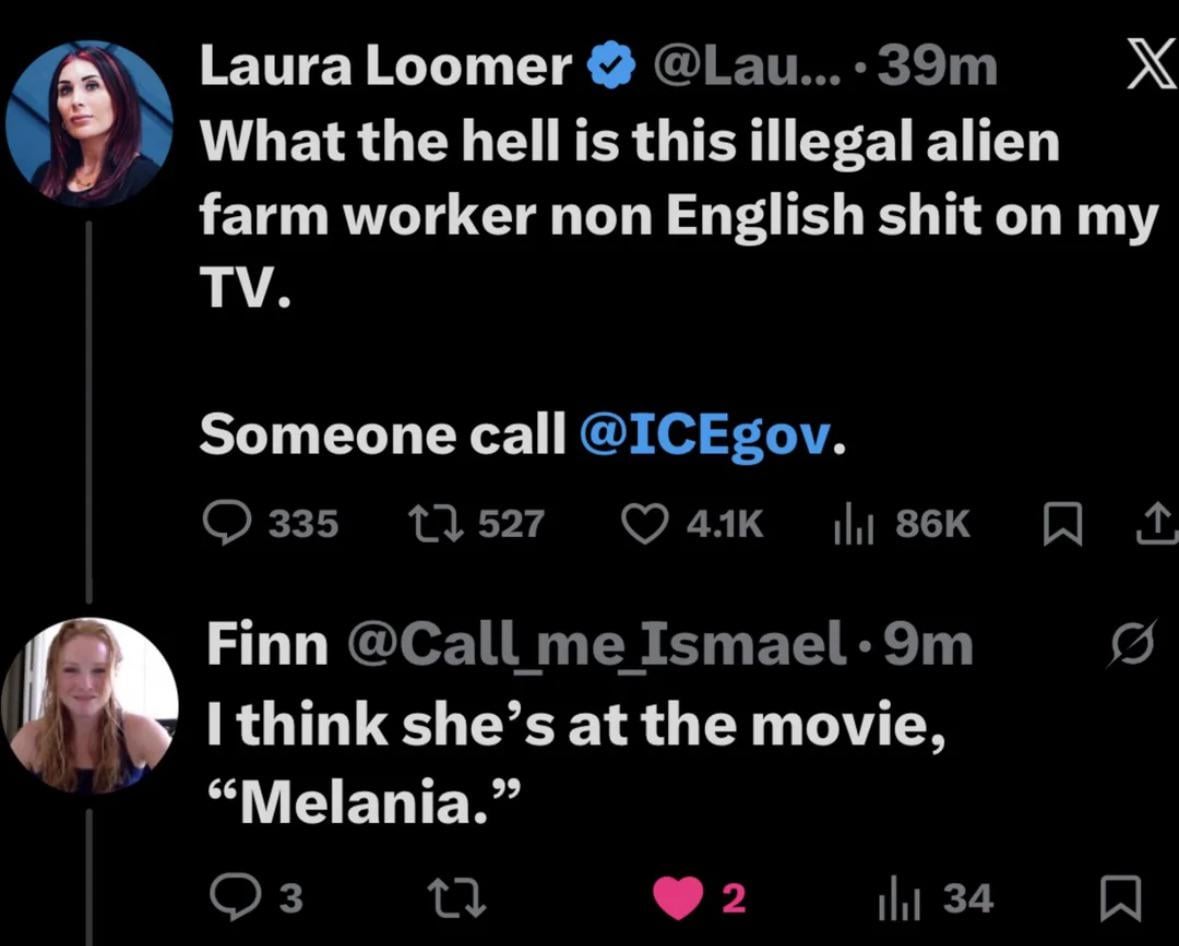This screenshot has height=946, width=1179.
Task: View analytics showing 86K views
Action: point(848,523)
